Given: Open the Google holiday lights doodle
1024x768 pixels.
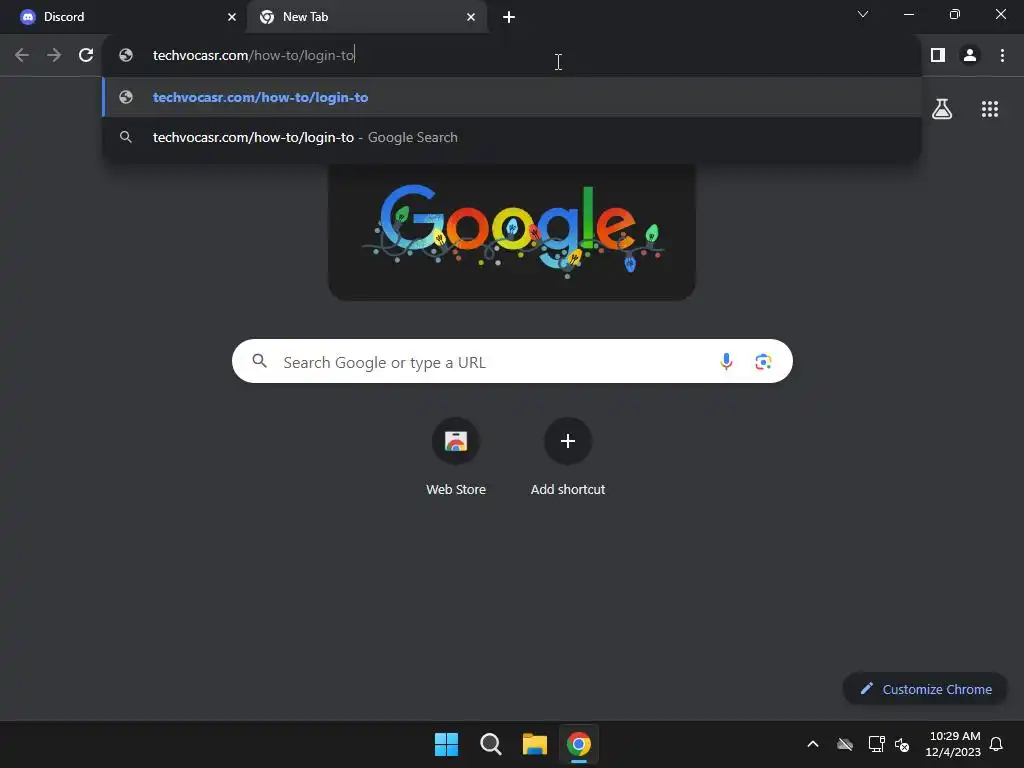Looking at the screenshot, I should coord(511,232).
